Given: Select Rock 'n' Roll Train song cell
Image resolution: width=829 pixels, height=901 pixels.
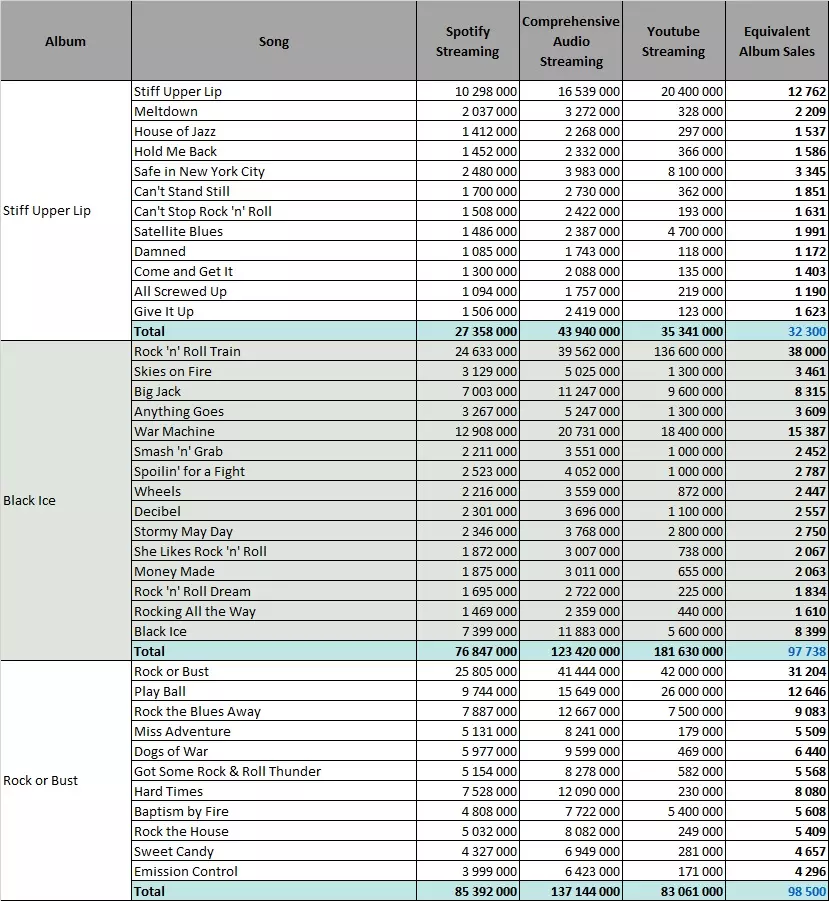Looking at the screenshot, I should 273,351.
